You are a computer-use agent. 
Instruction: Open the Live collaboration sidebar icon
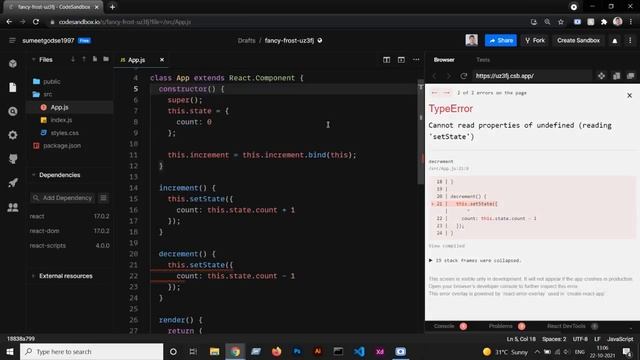(13, 207)
